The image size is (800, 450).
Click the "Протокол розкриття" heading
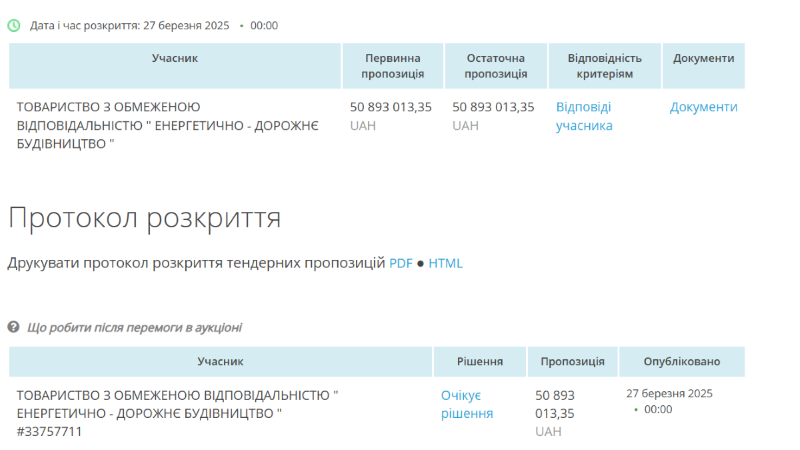tap(144, 218)
